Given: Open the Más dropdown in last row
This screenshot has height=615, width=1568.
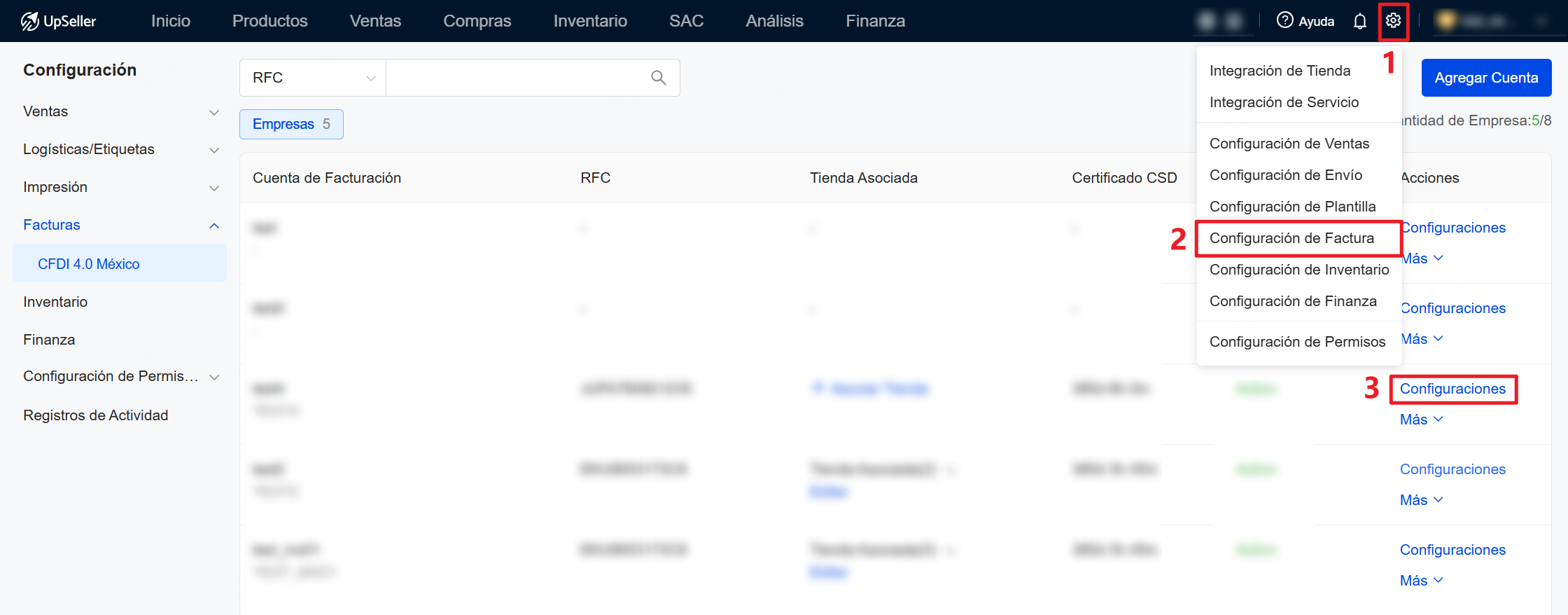Looking at the screenshot, I should click(x=1421, y=581).
